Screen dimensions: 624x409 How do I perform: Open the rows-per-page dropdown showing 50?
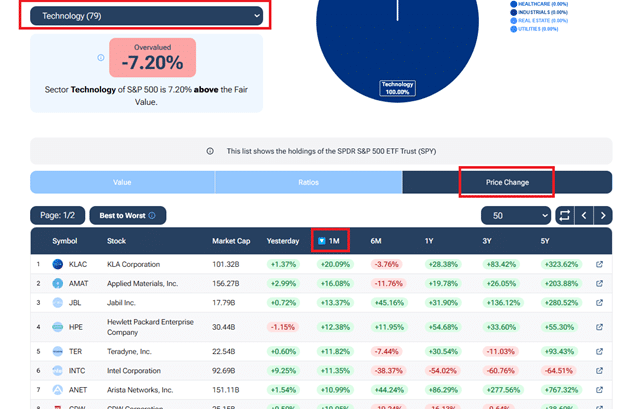[x=515, y=215]
